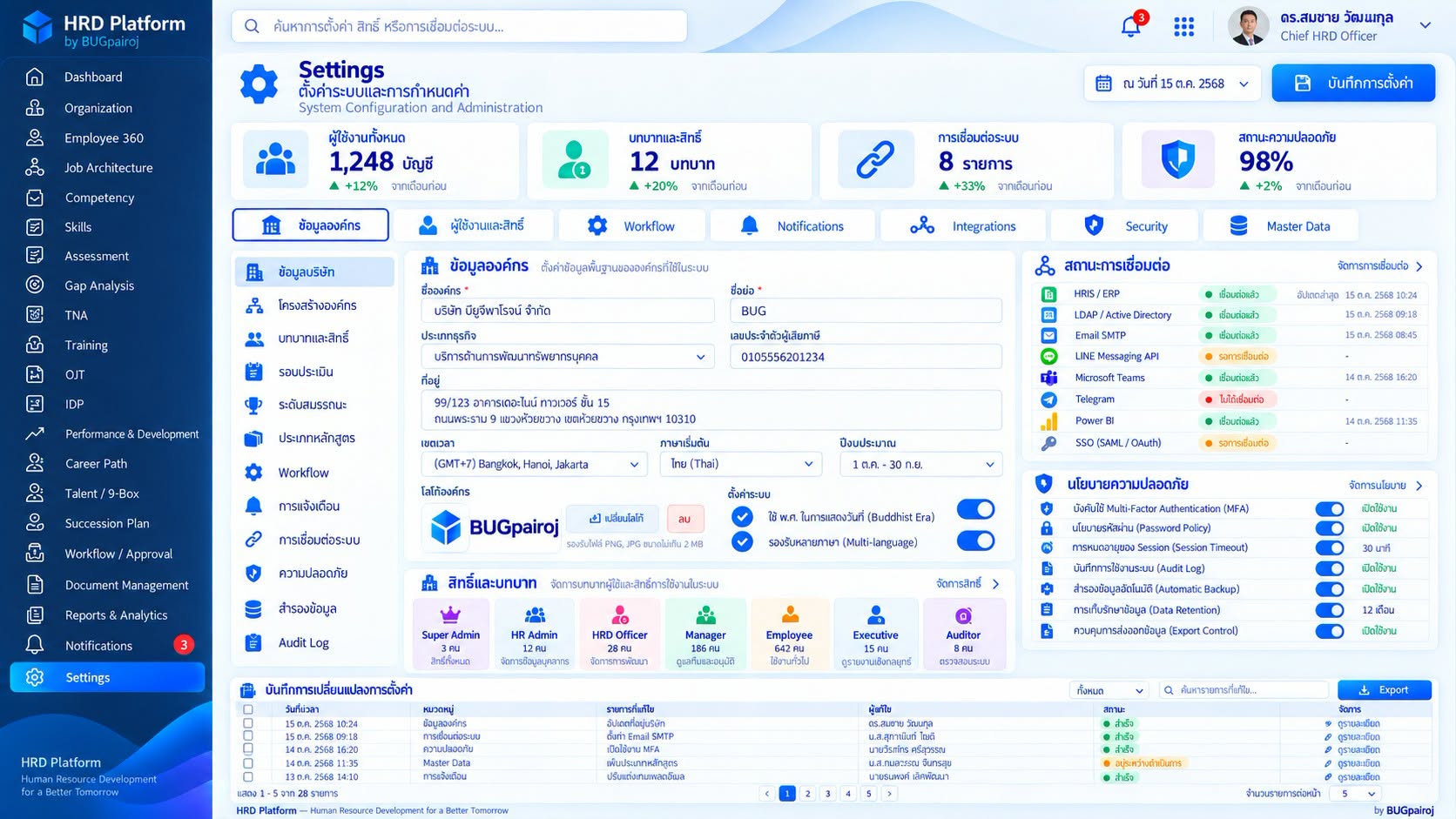This screenshot has height=819, width=1456.
Task: Click the Super Admin crown icon
Action: [450, 615]
